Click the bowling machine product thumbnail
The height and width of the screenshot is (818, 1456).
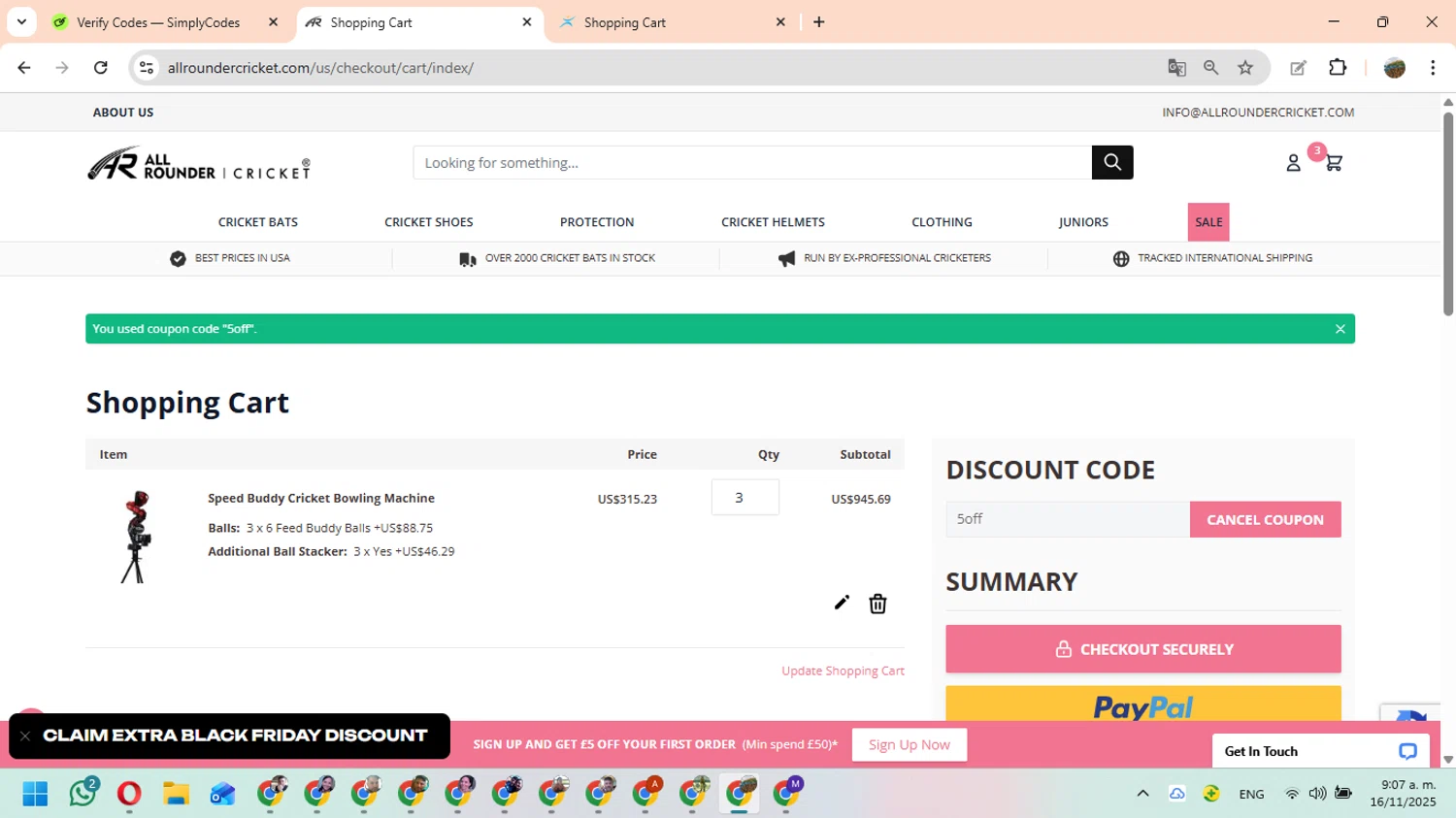137,537
